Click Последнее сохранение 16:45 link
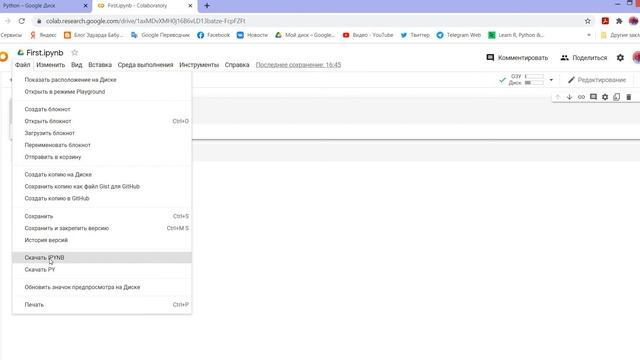 click(298, 65)
